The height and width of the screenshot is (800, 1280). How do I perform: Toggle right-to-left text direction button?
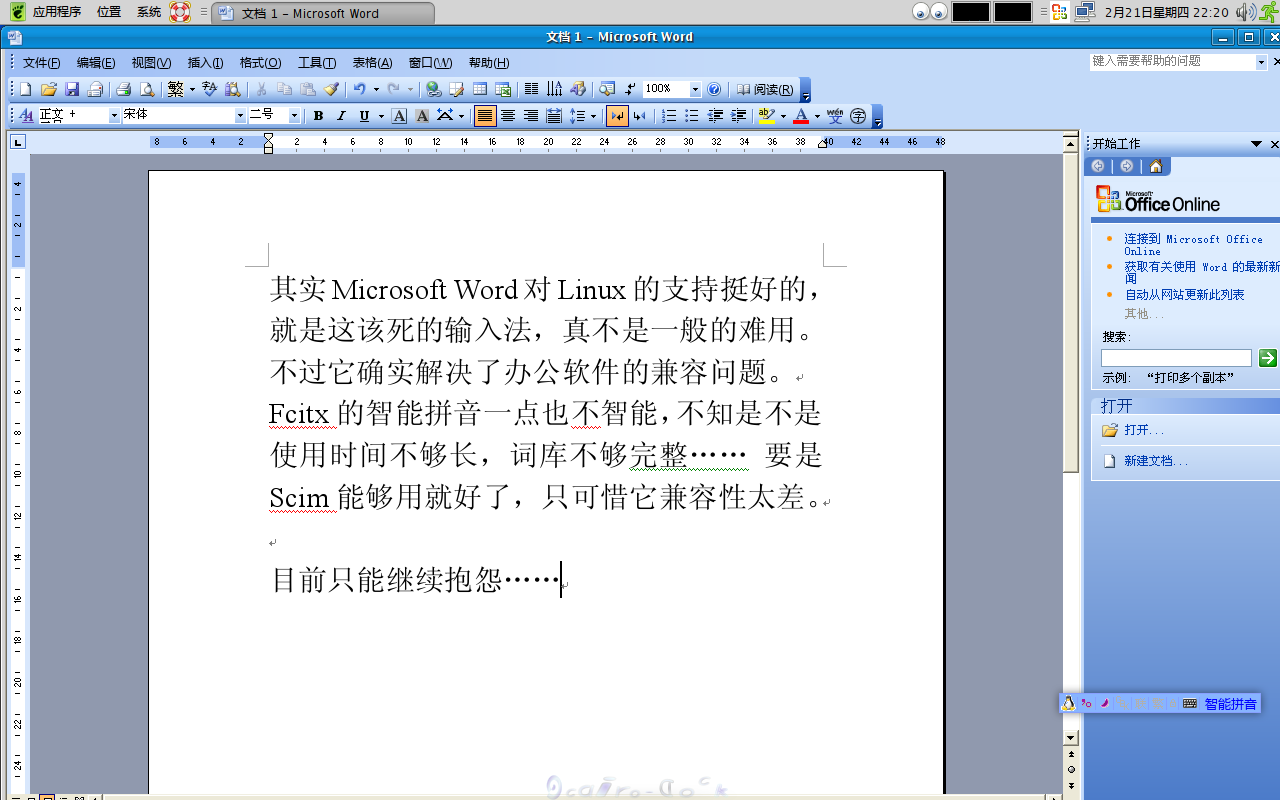(x=640, y=116)
